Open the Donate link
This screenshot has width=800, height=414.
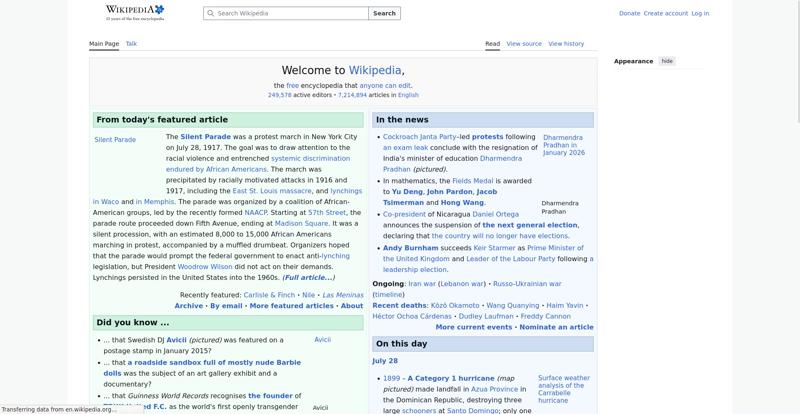coord(629,13)
